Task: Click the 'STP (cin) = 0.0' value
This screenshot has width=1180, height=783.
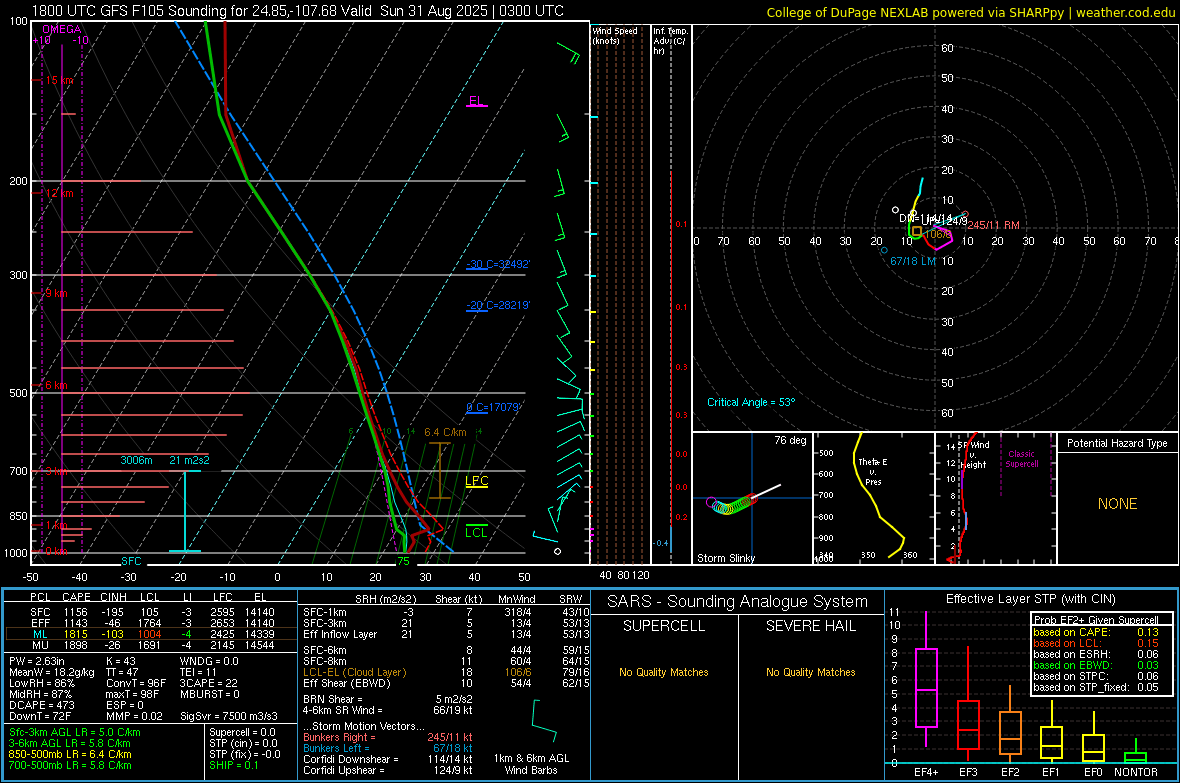Action: [x=243, y=743]
